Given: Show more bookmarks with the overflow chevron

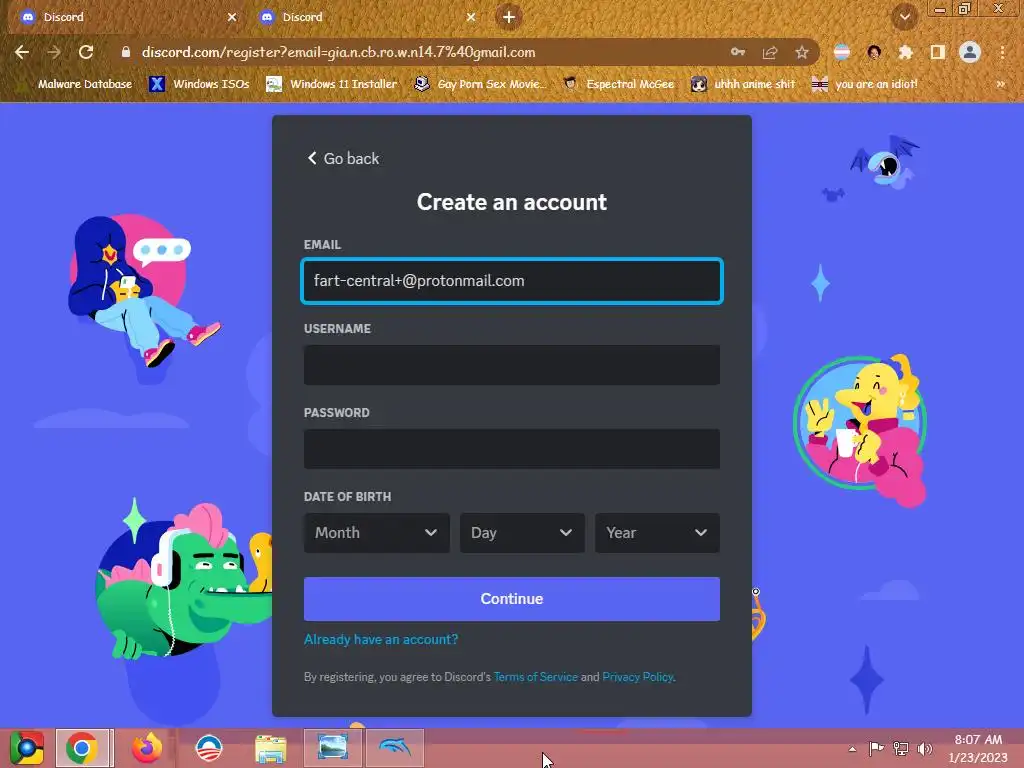Looking at the screenshot, I should pyautogui.click(x=1000, y=84).
